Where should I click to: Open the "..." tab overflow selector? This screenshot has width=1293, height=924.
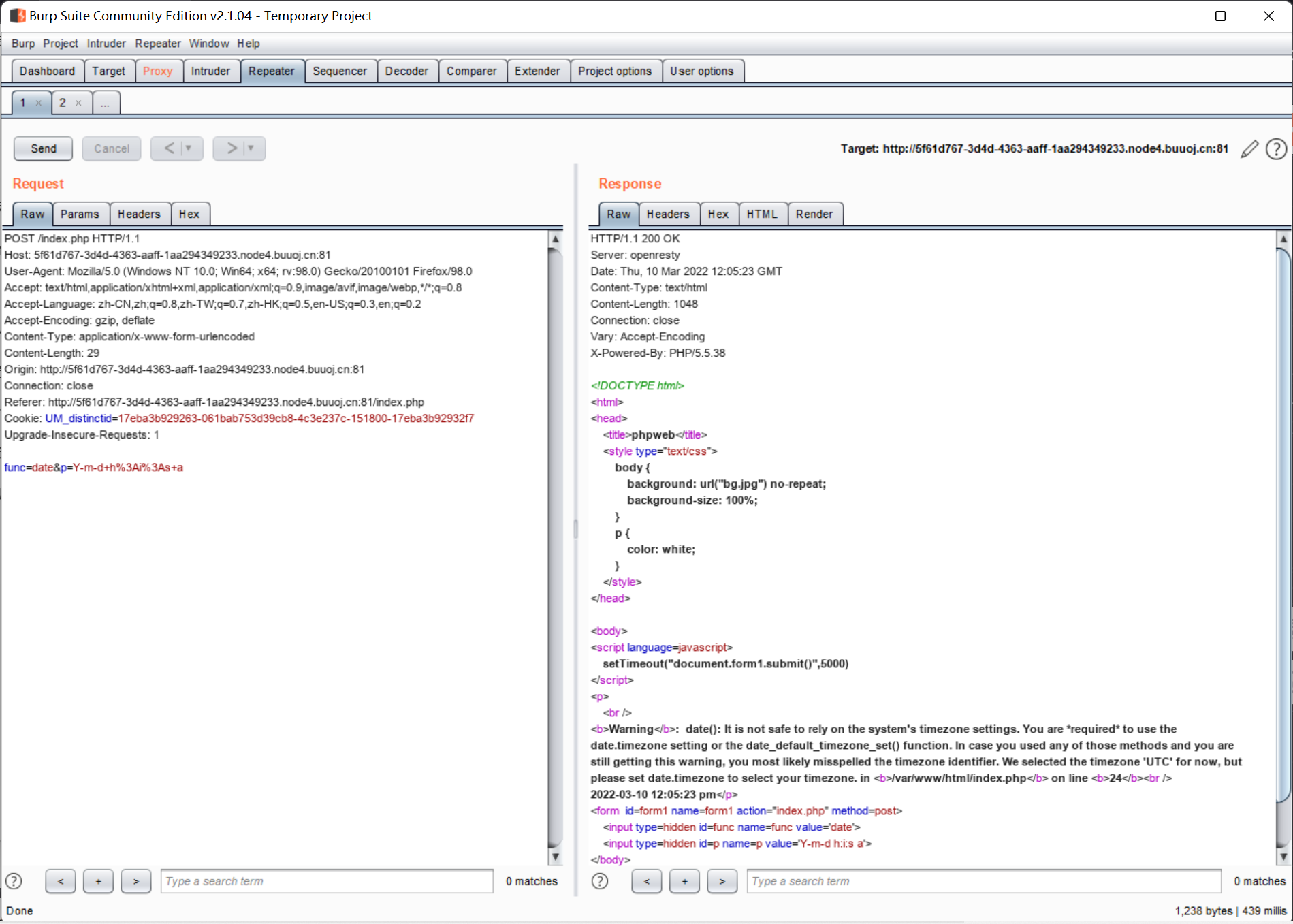[x=105, y=102]
